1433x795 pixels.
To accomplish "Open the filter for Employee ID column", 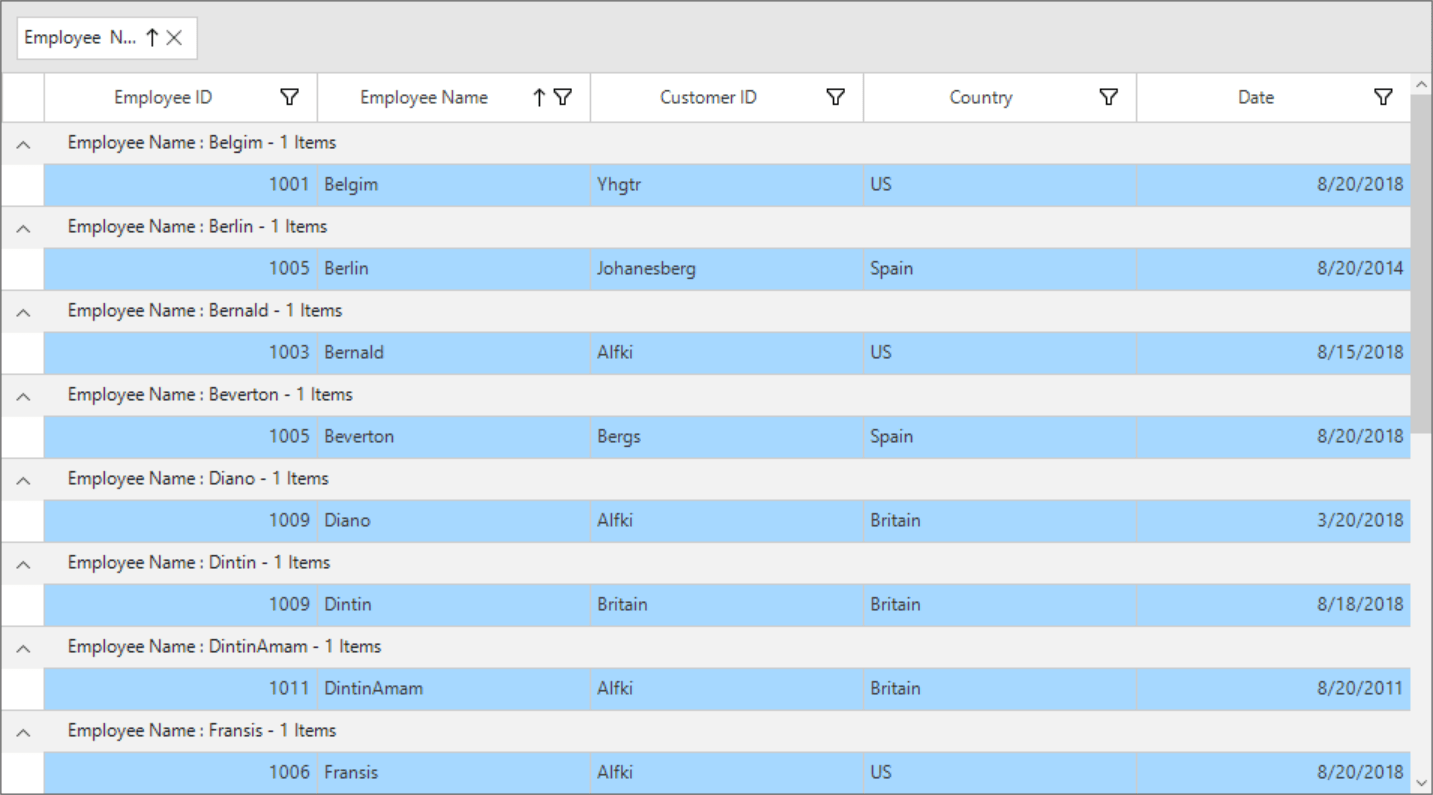I will tap(289, 96).
